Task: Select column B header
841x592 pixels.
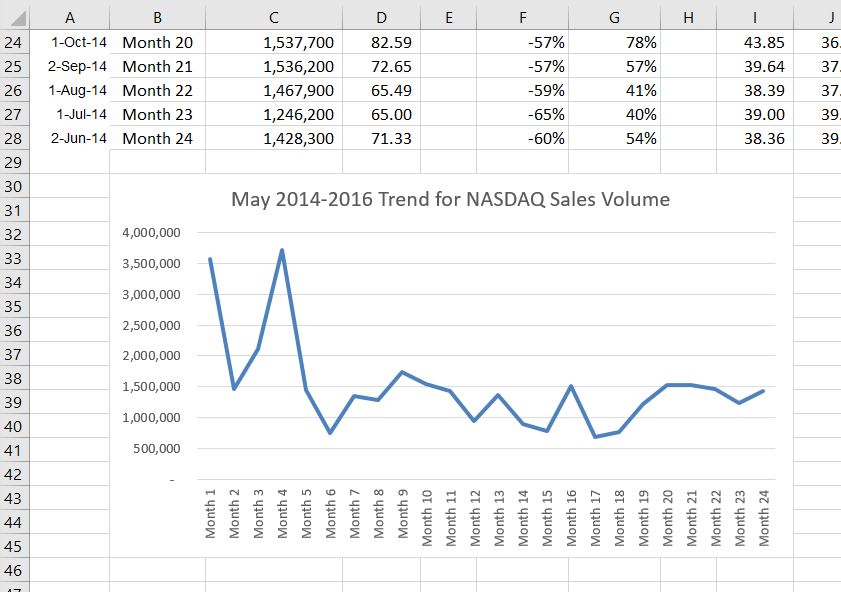Action: (157, 18)
